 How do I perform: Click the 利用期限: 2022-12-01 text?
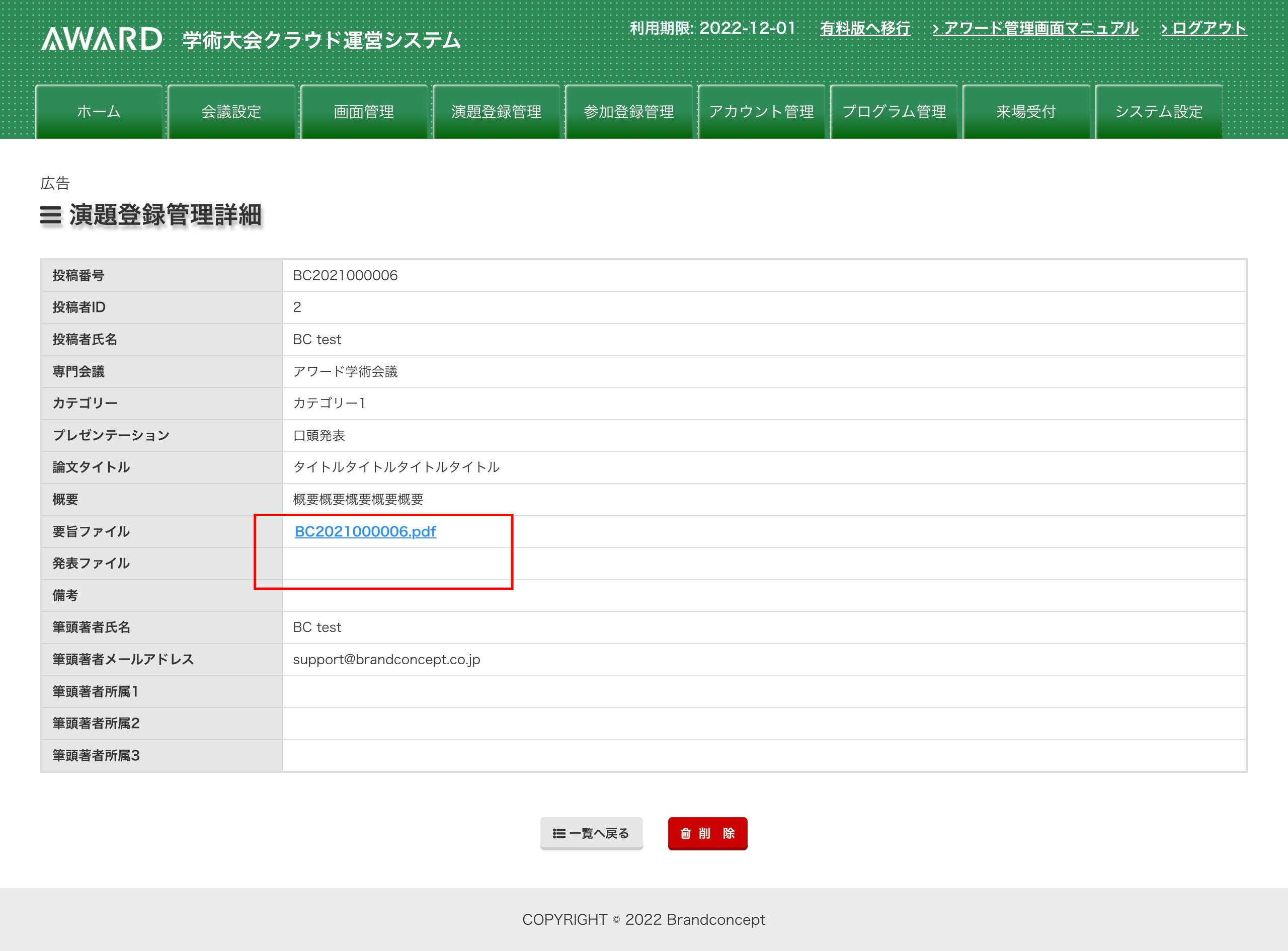712,28
